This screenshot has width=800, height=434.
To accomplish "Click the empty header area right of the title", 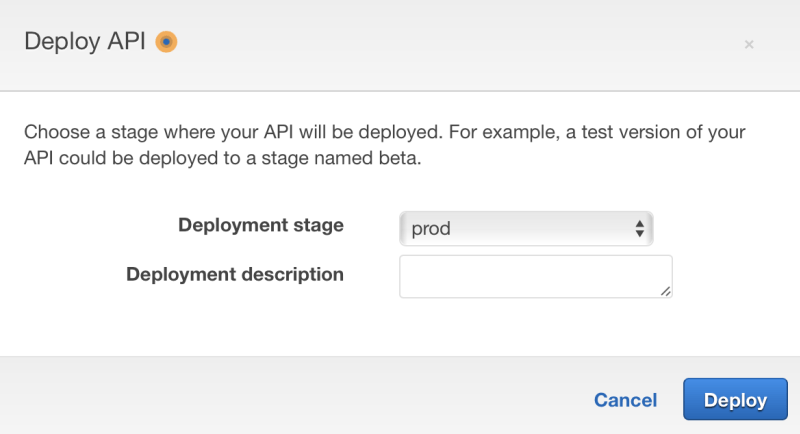I will tap(450, 42).
